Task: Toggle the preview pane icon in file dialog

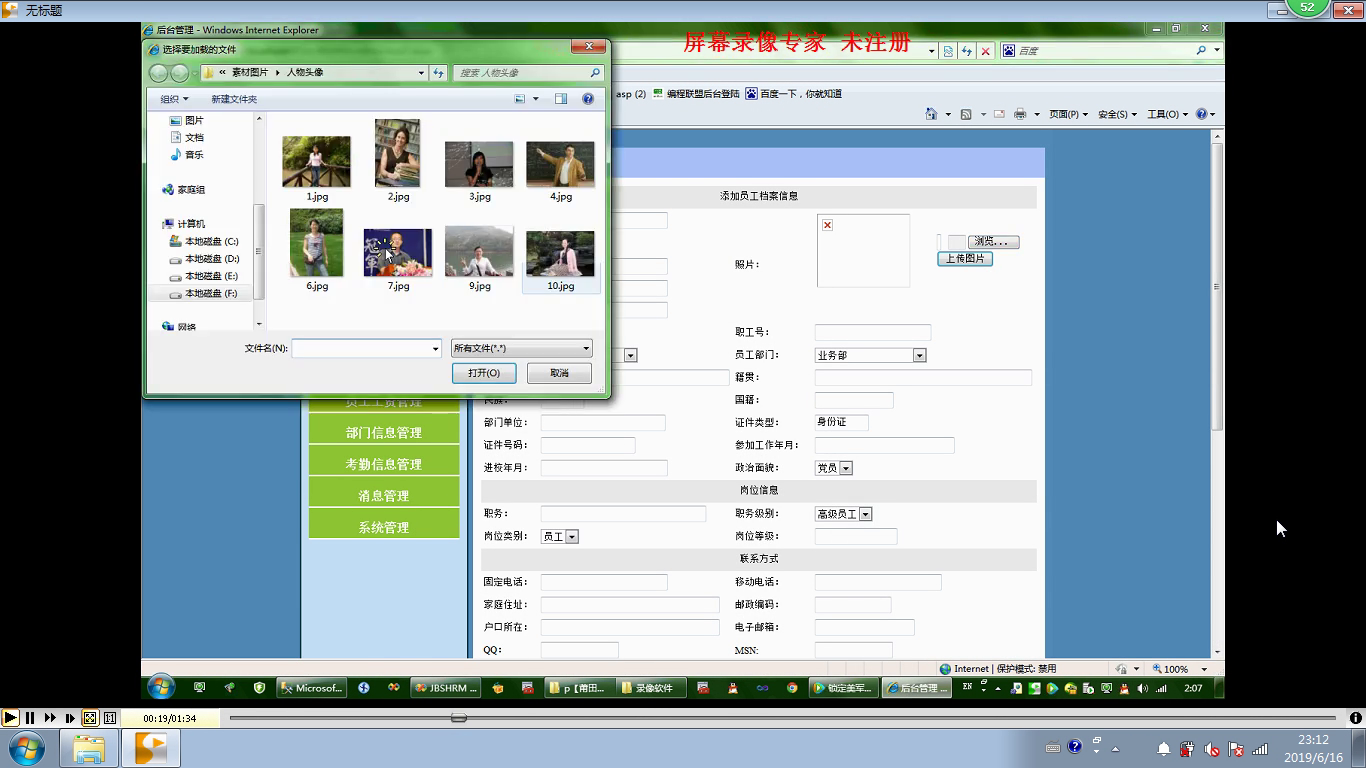Action: coord(561,99)
